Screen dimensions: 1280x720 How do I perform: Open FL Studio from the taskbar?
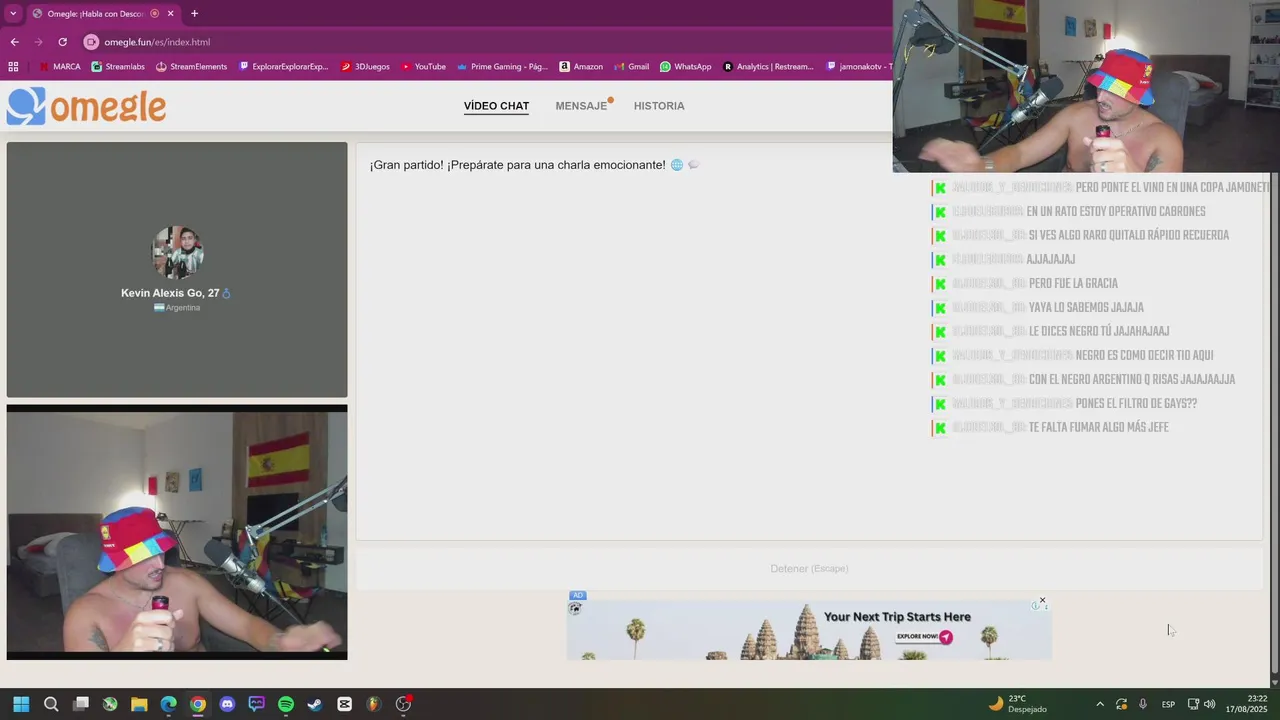tap(374, 704)
